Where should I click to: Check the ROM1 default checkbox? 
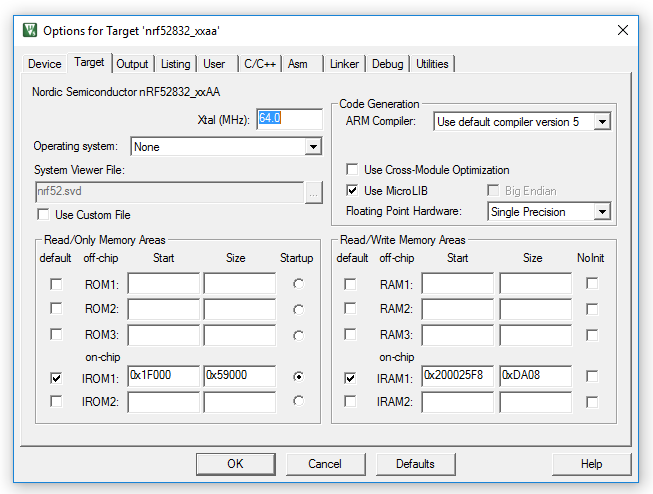click(56, 284)
